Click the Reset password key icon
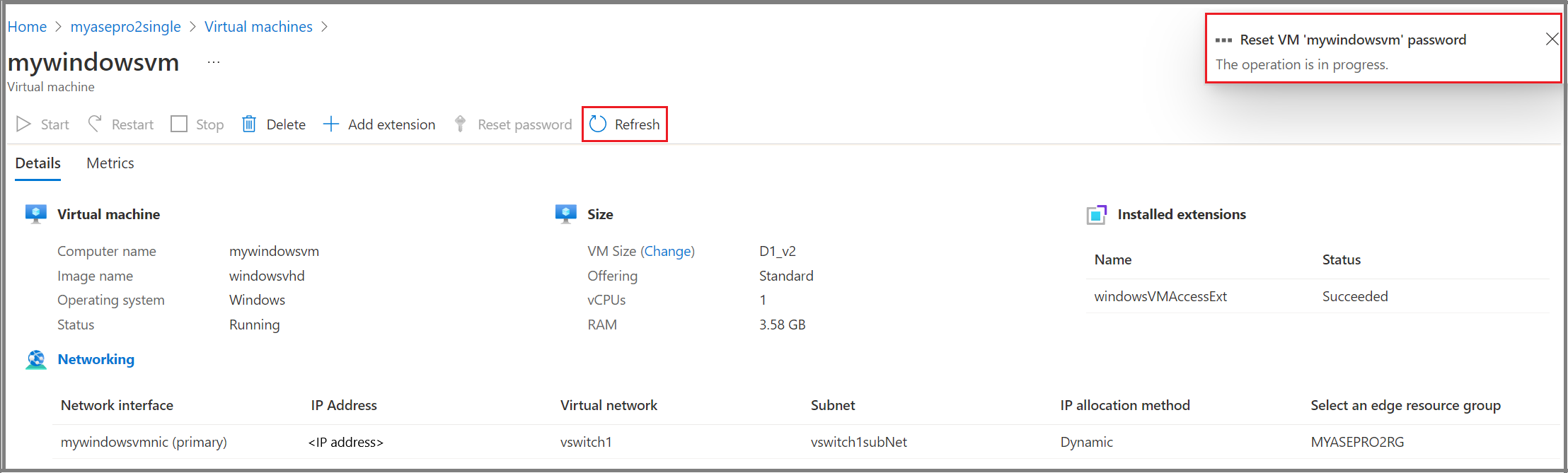 pyautogui.click(x=460, y=124)
